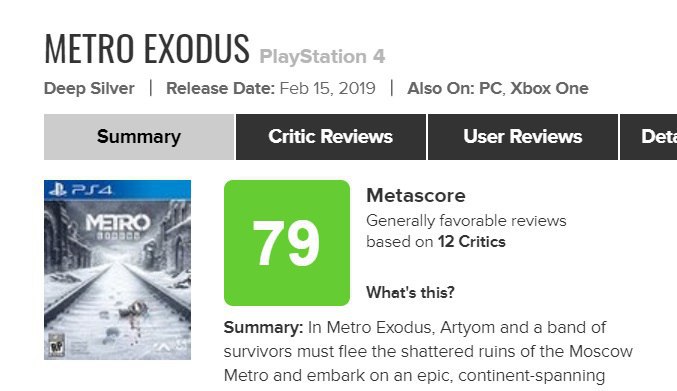Image resolution: width=677 pixels, height=391 pixels.
Task: Click the Feb 15, 2019 release date
Action: tap(327, 88)
